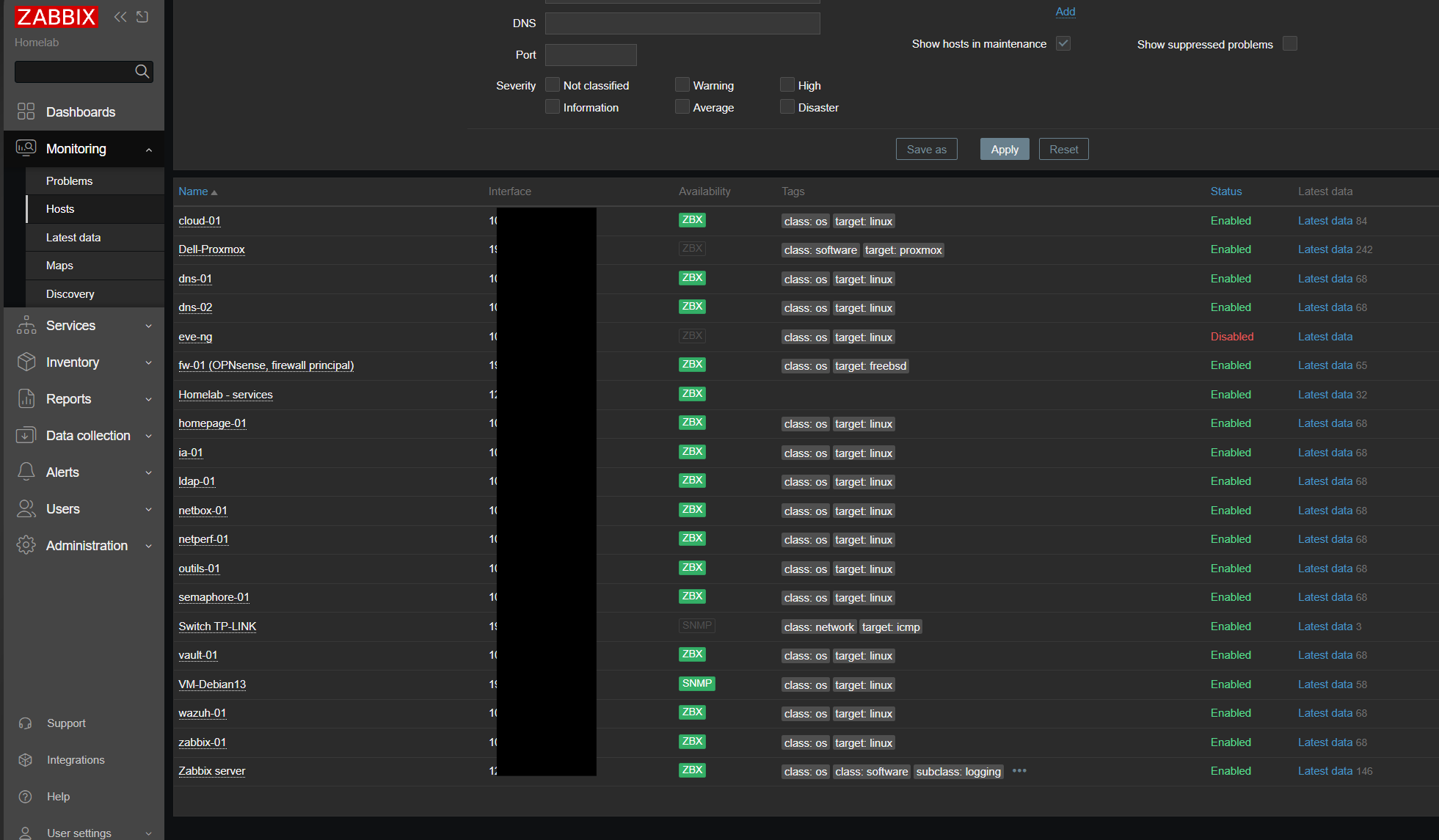1439x840 pixels.
Task: Click the Data collection download icon
Action: click(26, 435)
